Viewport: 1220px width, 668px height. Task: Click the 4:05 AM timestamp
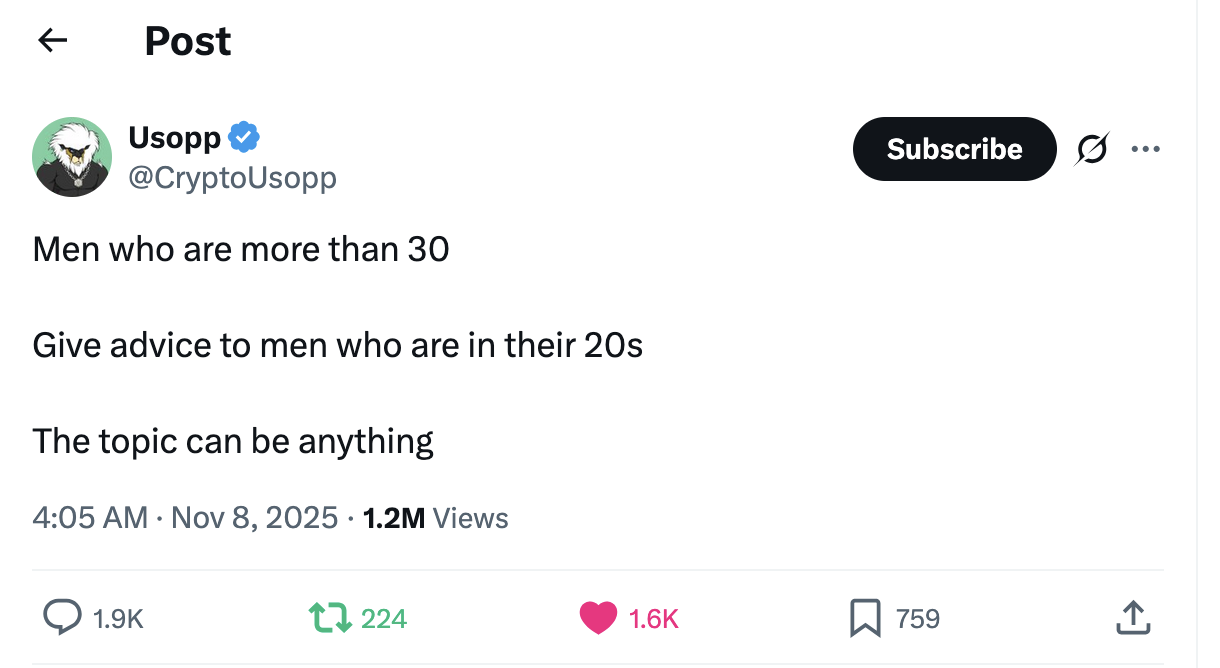point(90,518)
